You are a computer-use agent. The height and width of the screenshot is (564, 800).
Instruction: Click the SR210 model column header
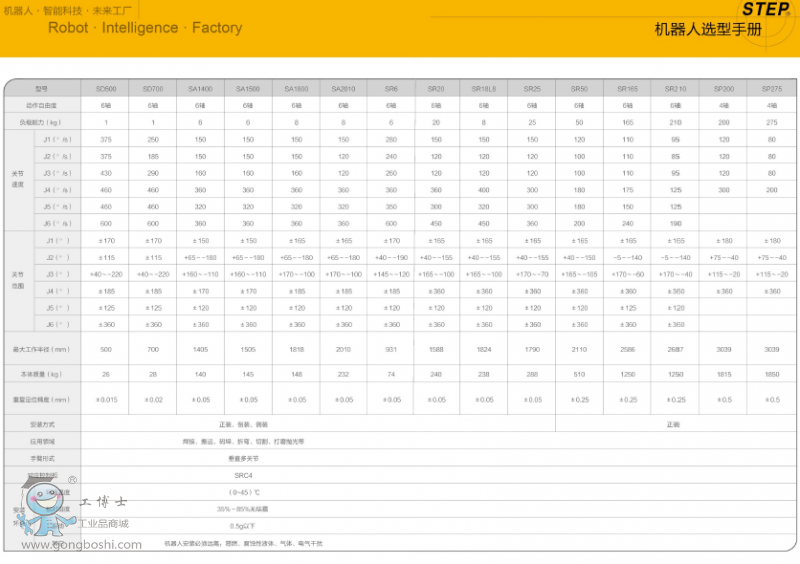676,88
